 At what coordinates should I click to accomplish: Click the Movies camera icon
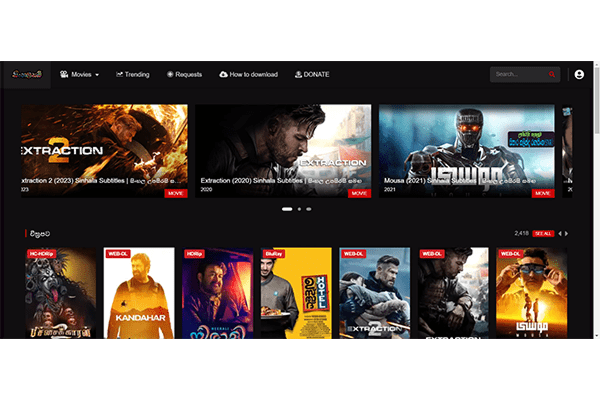(x=64, y=74)
